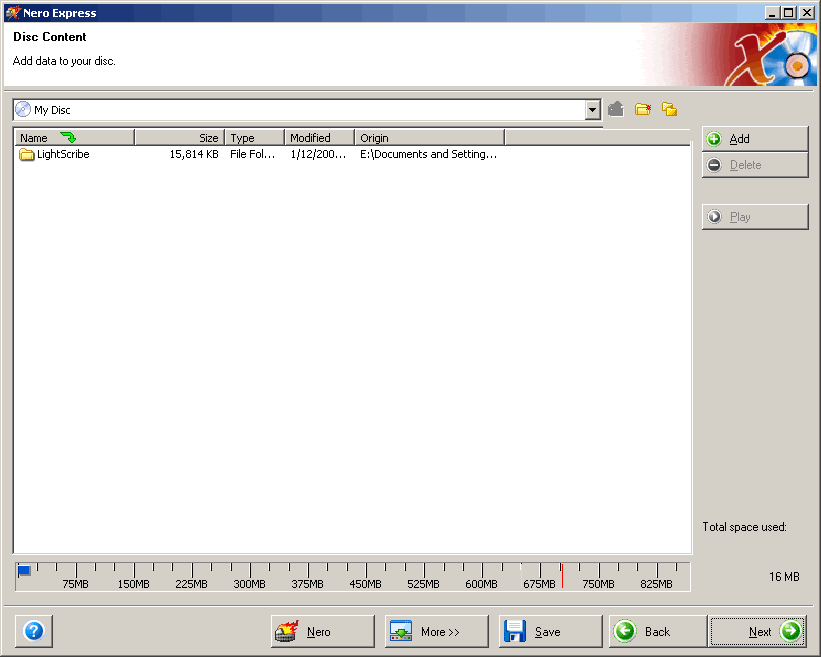Image resolution: width=821 pixels, height=657 pixels.
Task: Click the Total space used label
Action: point(744,527)
